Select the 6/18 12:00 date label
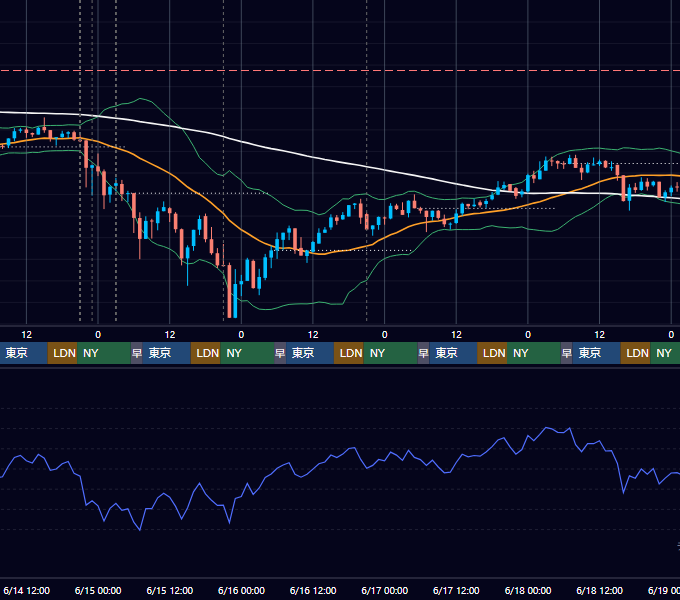680x600 pixels. (599, 590)
